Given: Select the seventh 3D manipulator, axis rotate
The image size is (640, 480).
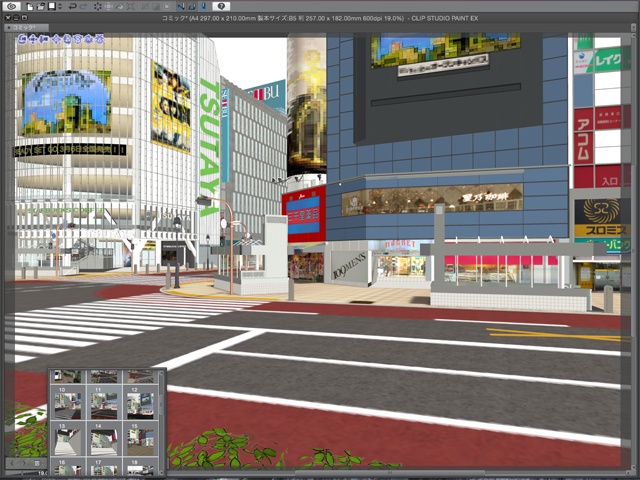Looking at the screenshot, I should coord(89,39).
